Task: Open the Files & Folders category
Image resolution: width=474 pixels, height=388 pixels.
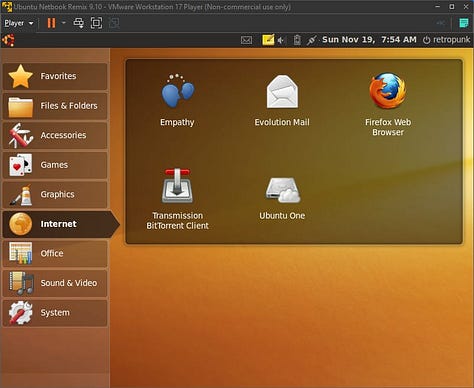Action: point(55,106)
